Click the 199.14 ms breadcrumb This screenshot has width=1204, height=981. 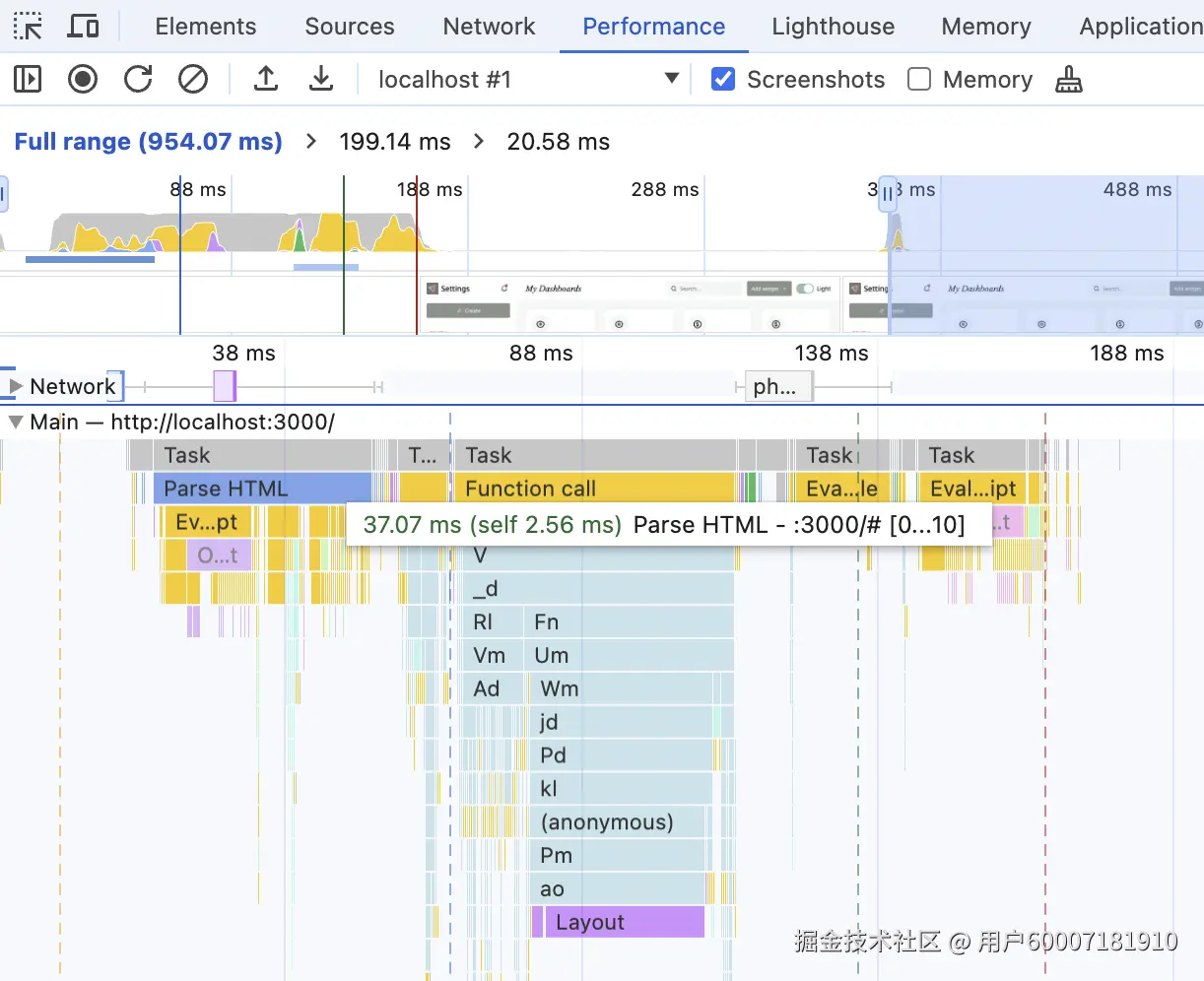(395, 142)
